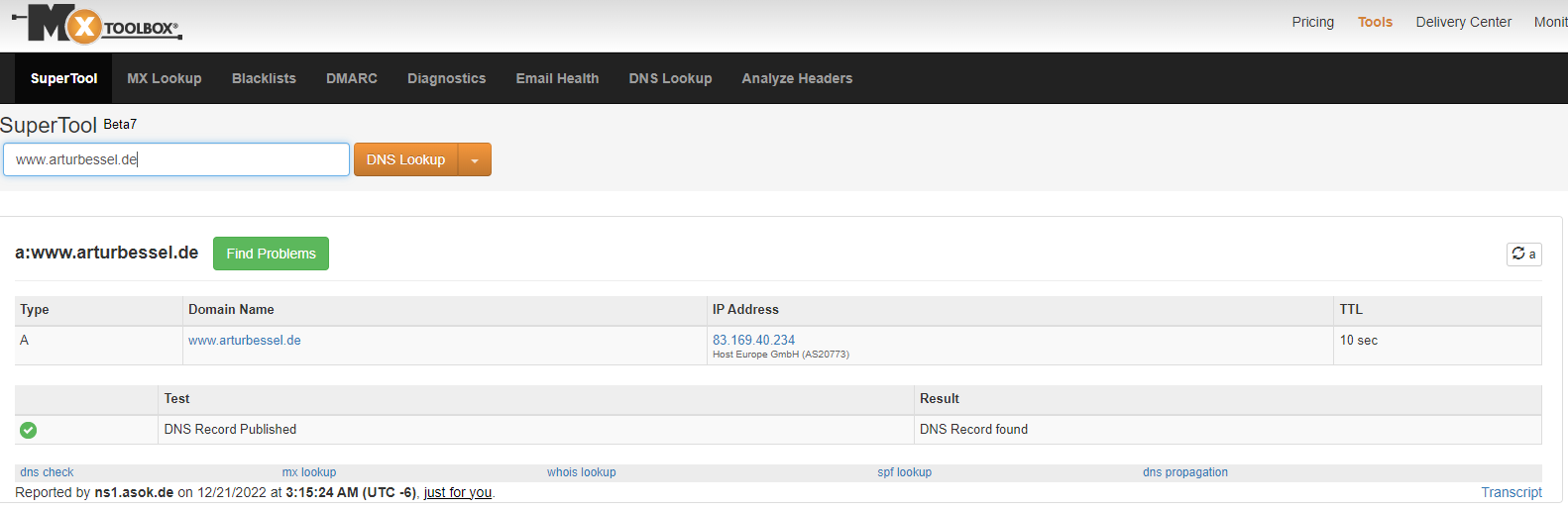Image resolution: width=1568 pixels, height=510 pixels.
Task: Open the Tools menu link
Action: point(1375,22)
